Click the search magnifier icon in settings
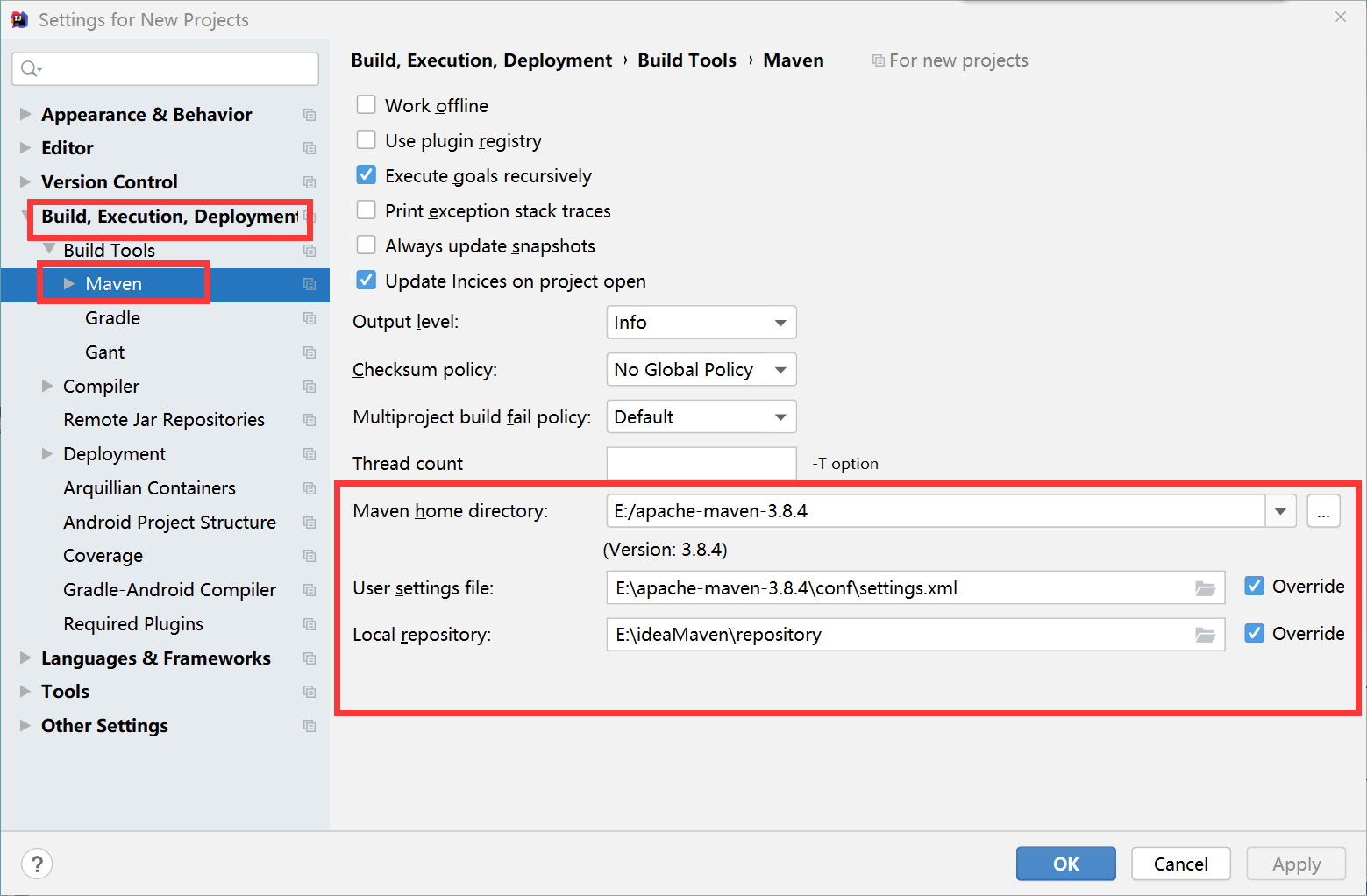This screenshot has height=896, width=1367. pyautogui.click(x=31, y=68)
